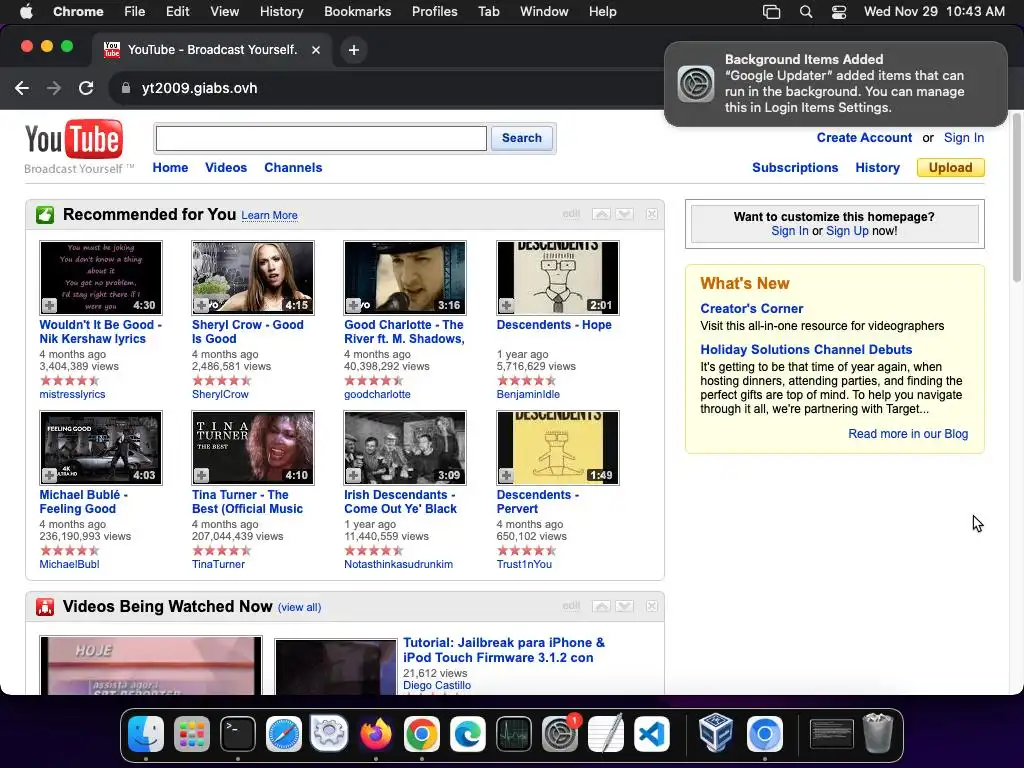Viewport: 1024px width, 768px height.
Task: Open Creator's Corner link
Action: pyautogui.click(x=752, y=308)
